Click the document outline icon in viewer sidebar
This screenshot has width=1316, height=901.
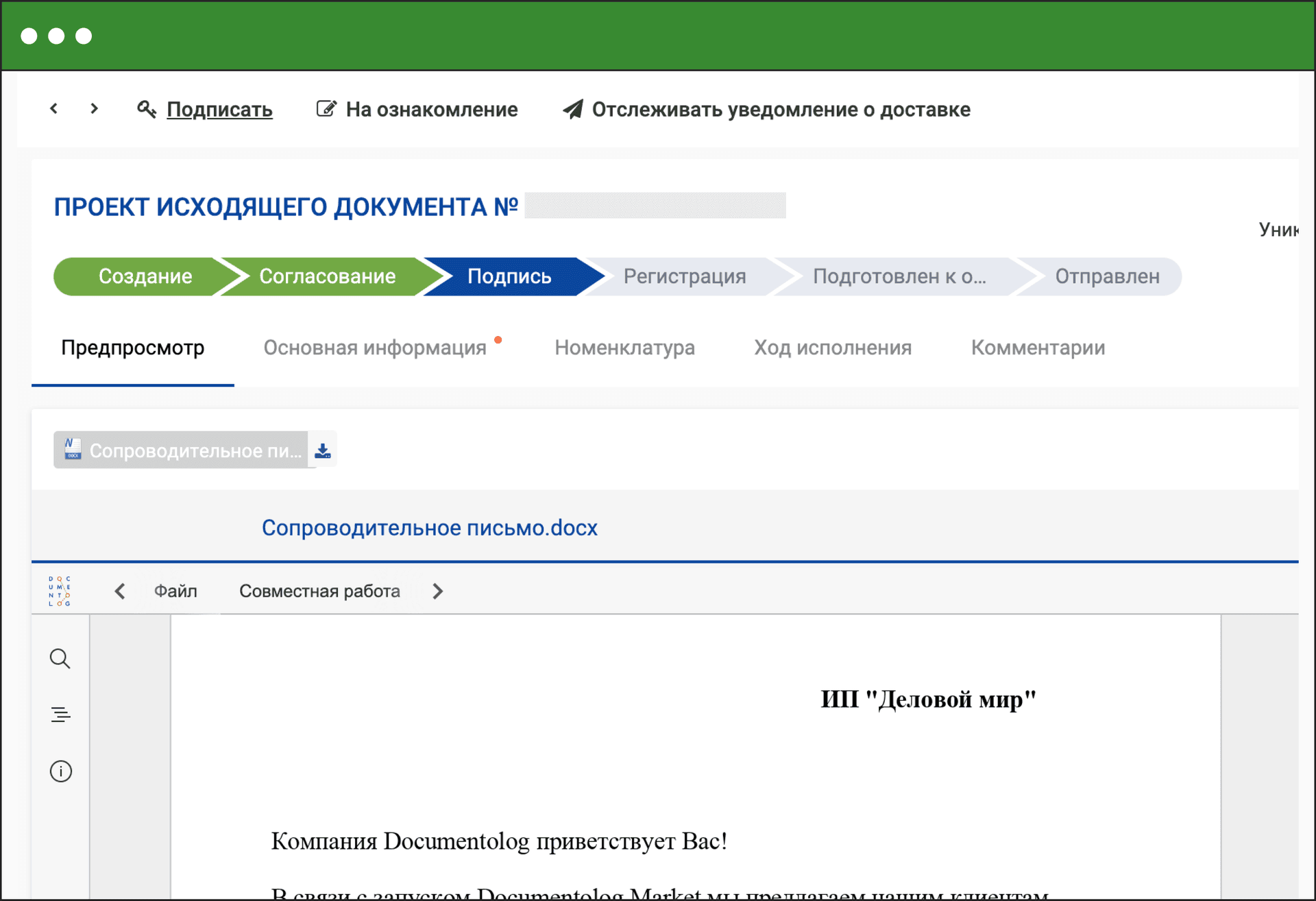(60, 714)
